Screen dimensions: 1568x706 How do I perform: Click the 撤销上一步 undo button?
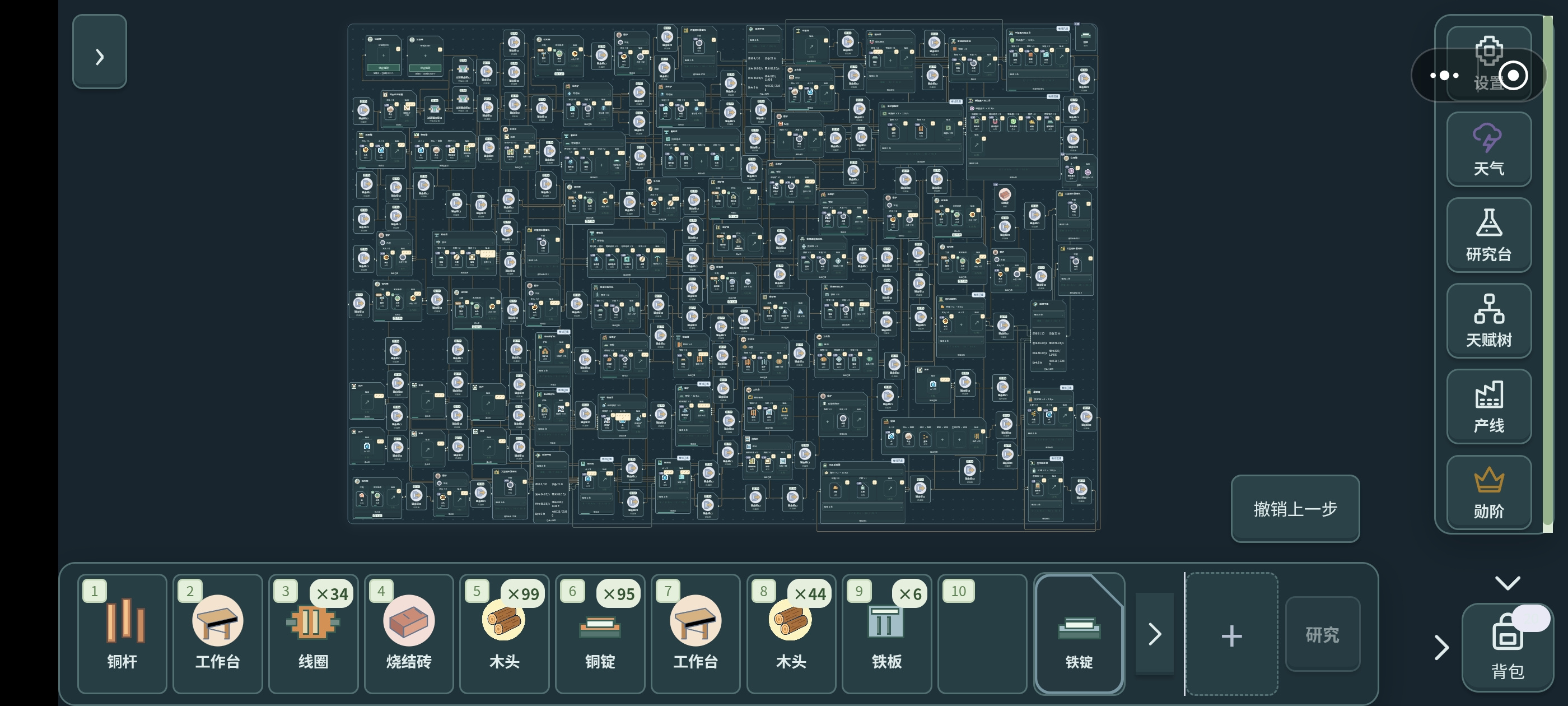[1295, 509]
